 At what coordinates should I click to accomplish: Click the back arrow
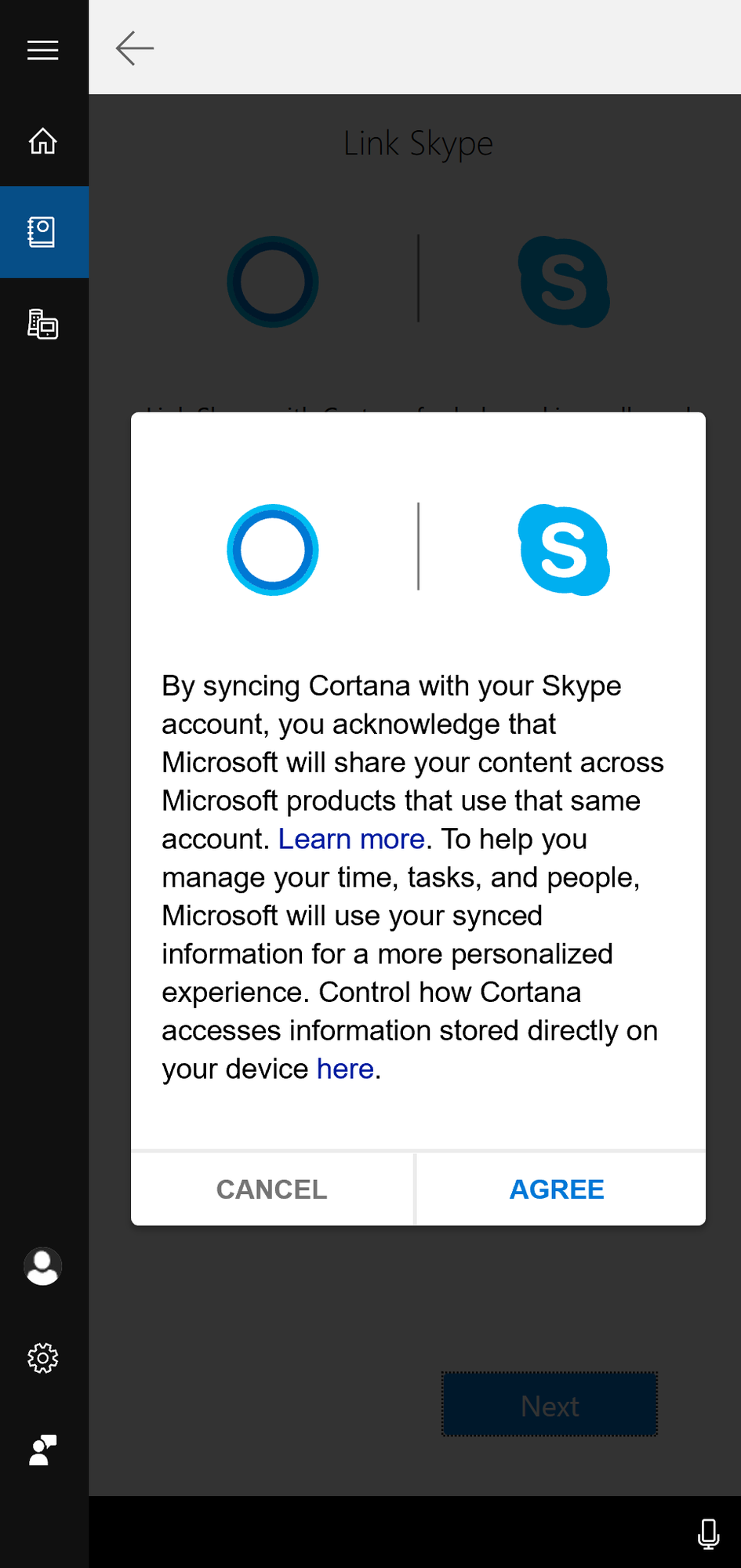pyautogui.click(x=135, y=49)
